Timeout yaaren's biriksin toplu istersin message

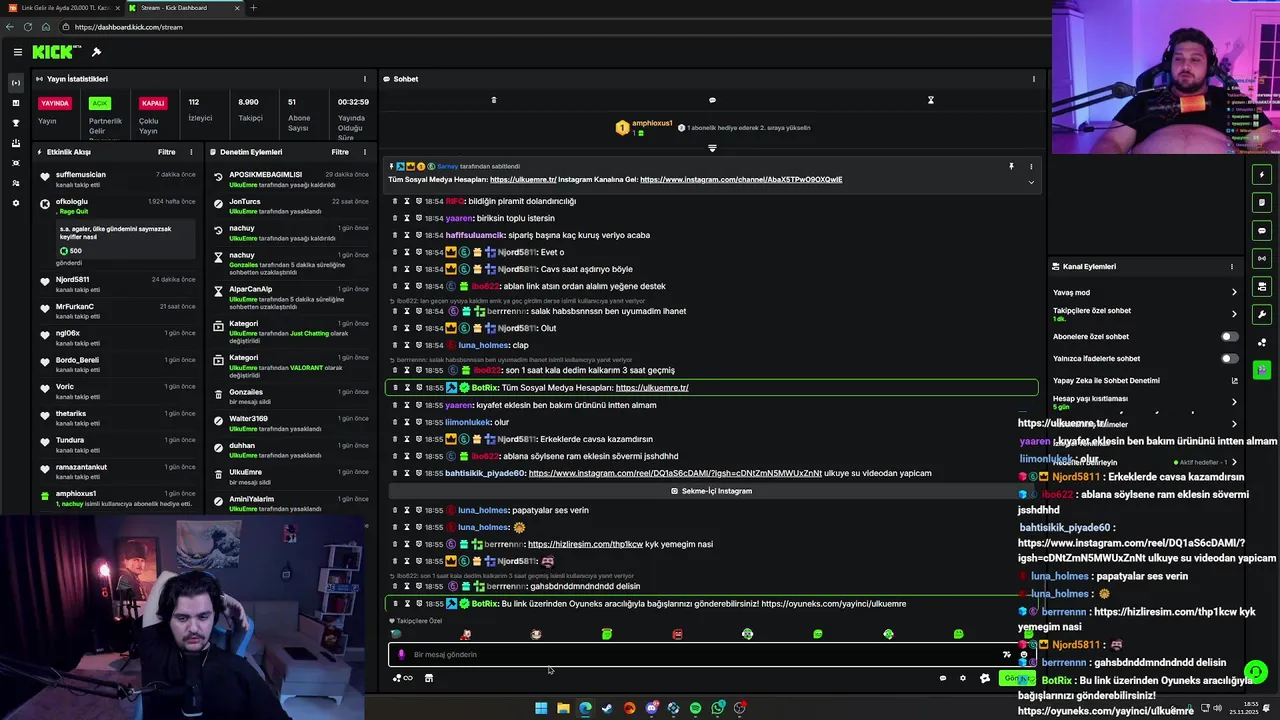point(406,218)
